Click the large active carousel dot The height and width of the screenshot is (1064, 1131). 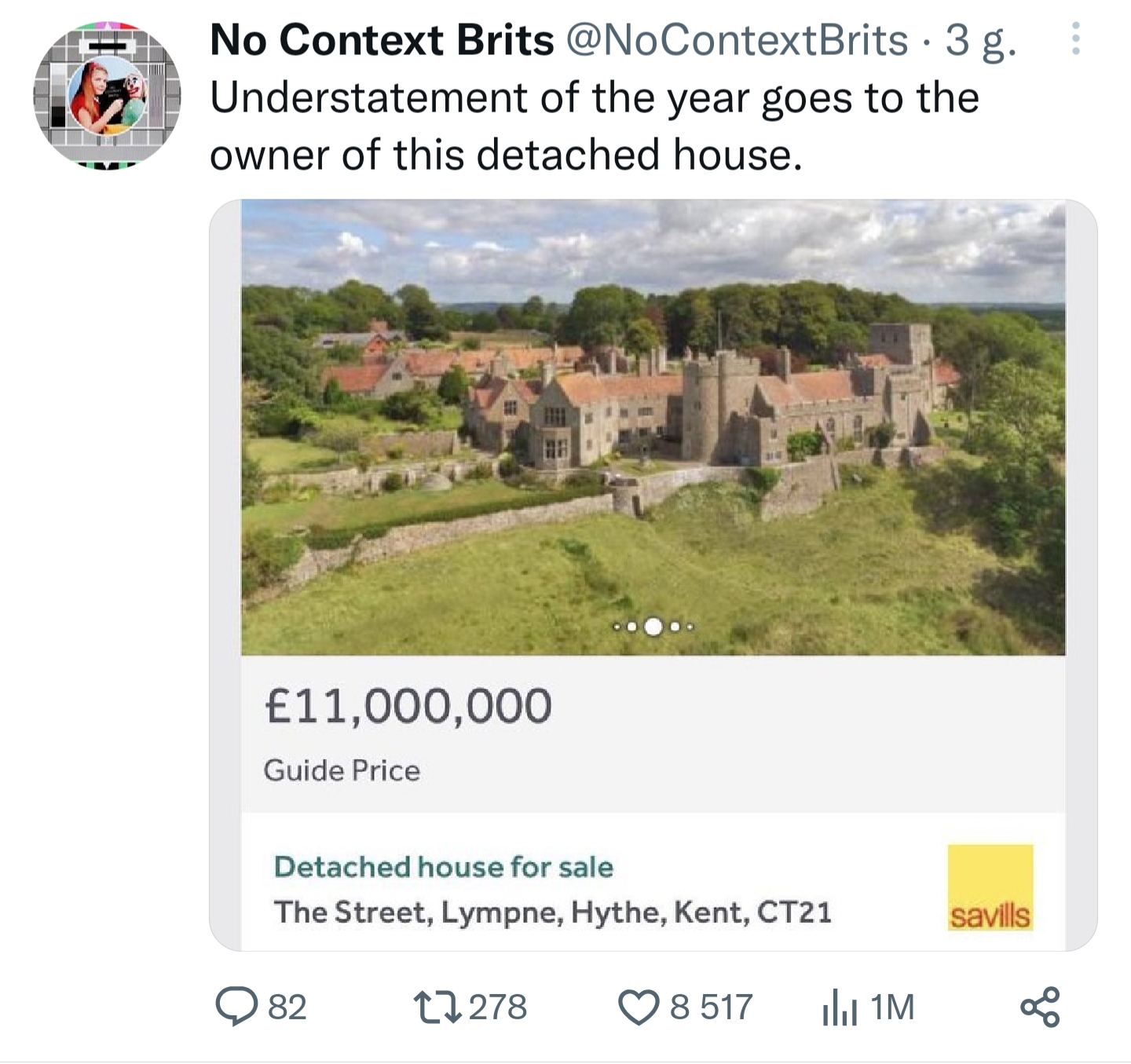[653, 627]
